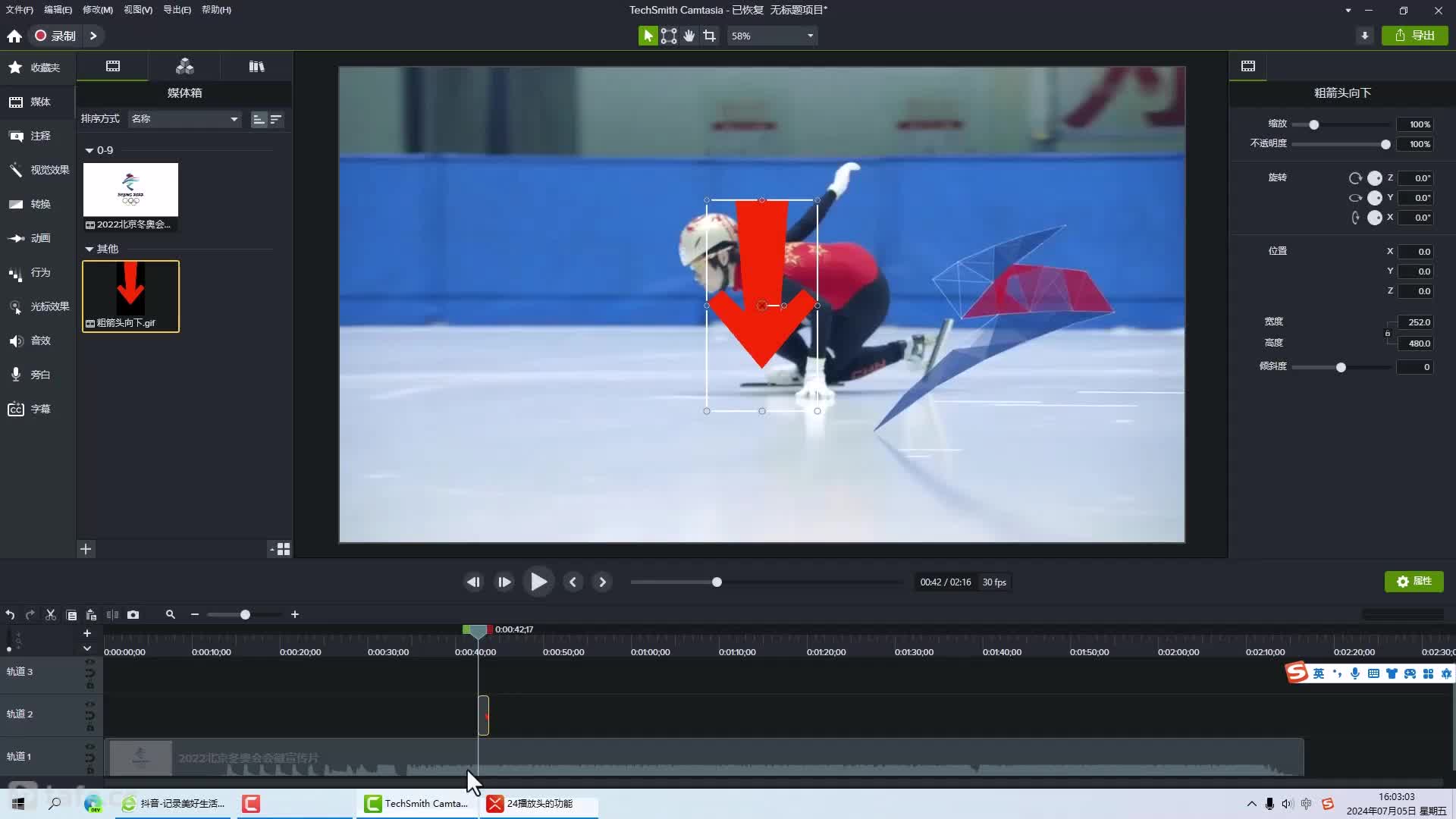The height and width of the screenshot is (819, 1456).
Task: Open the 文件(F) menu
Action: point(20,10)
